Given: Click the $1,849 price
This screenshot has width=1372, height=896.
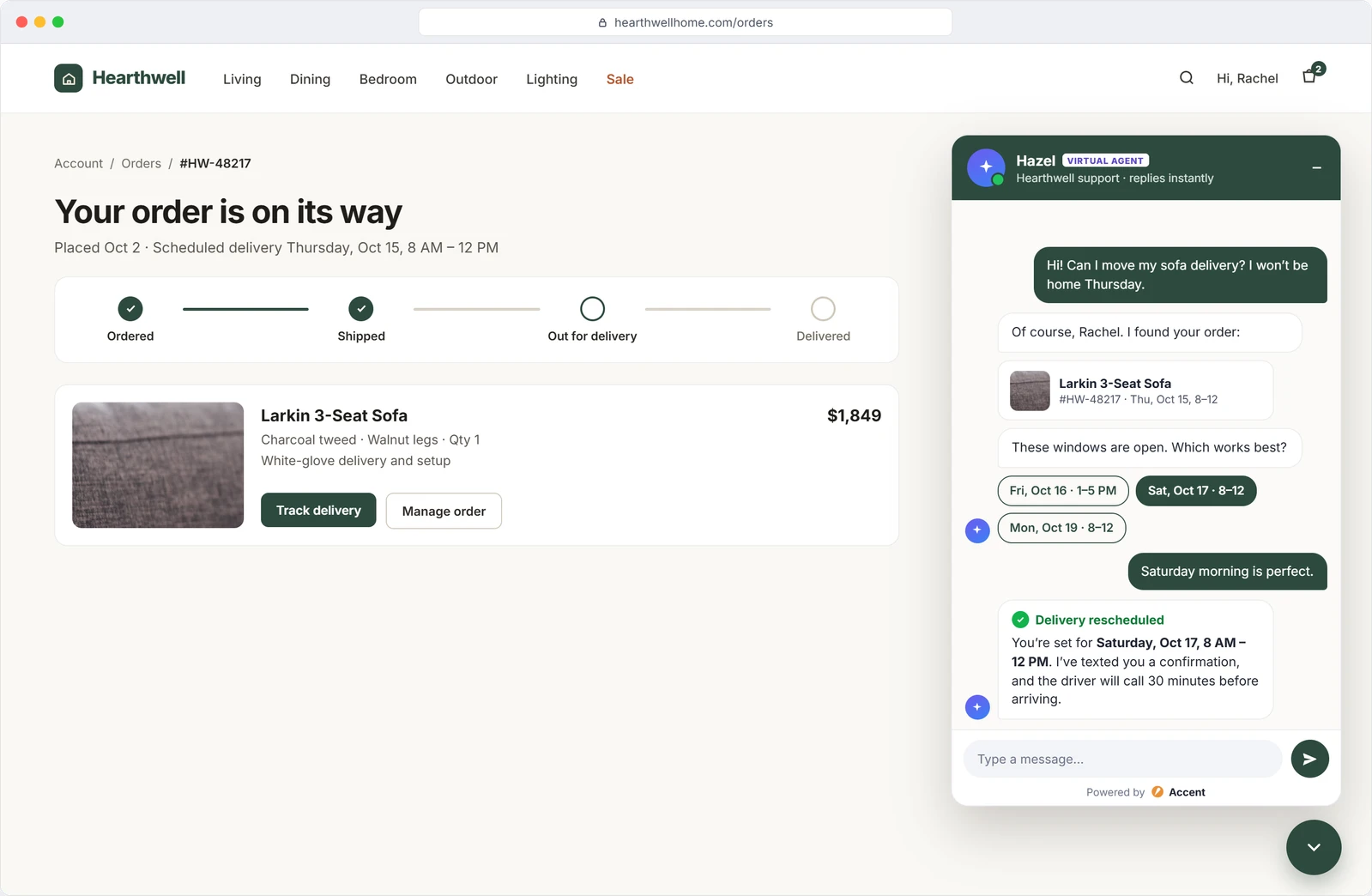Looking at the screenshot, I should click(854, 415).
